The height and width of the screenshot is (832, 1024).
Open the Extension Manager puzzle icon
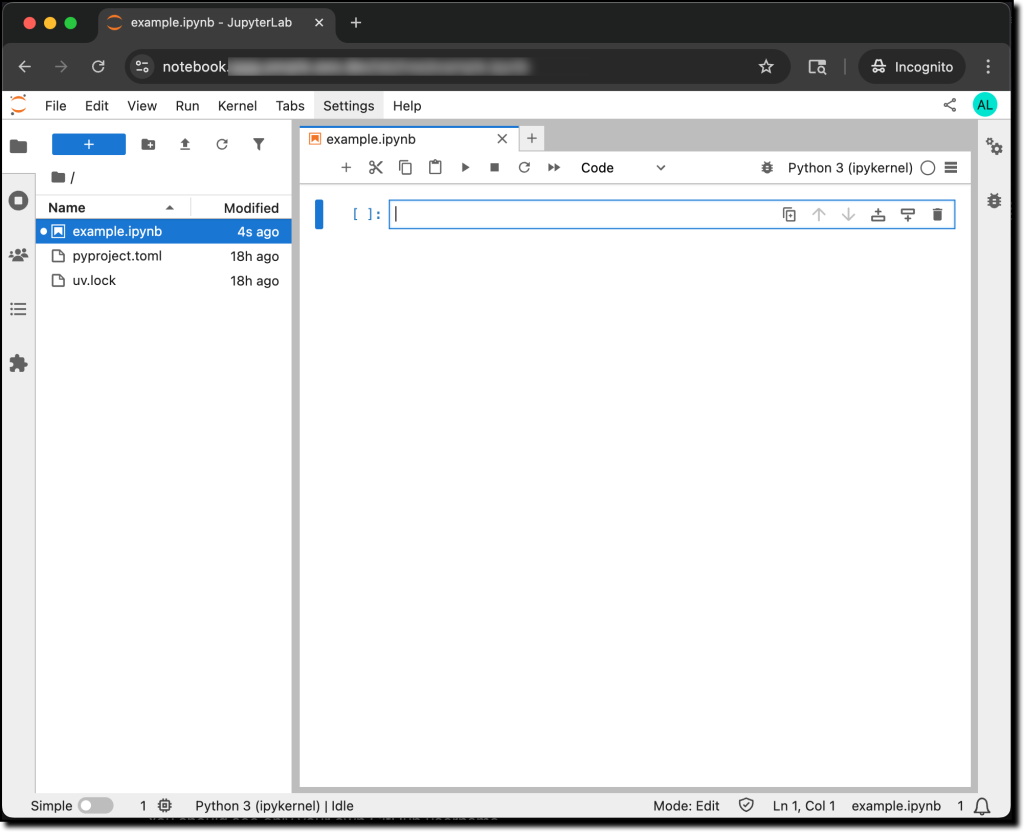(18, 364)
